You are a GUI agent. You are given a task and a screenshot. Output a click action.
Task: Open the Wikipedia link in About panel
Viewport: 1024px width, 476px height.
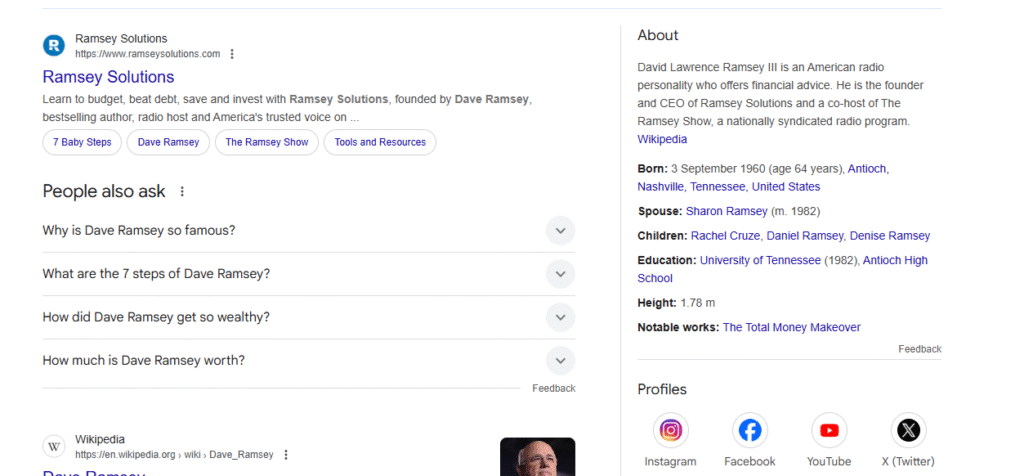click(x=662, y=140)
